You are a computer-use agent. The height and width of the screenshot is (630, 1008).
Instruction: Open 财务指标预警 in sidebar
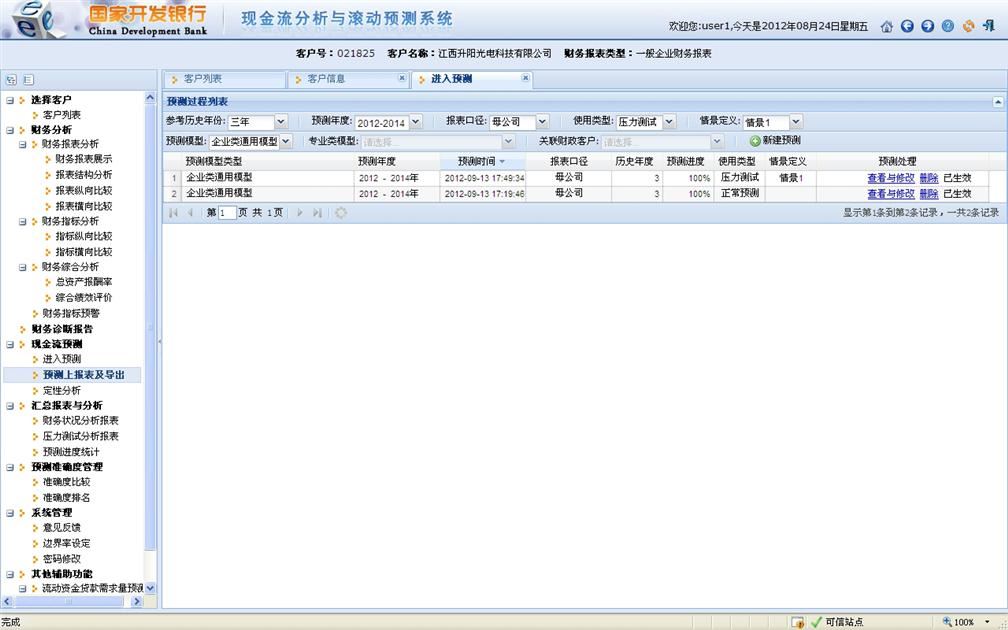click(71, 314)
